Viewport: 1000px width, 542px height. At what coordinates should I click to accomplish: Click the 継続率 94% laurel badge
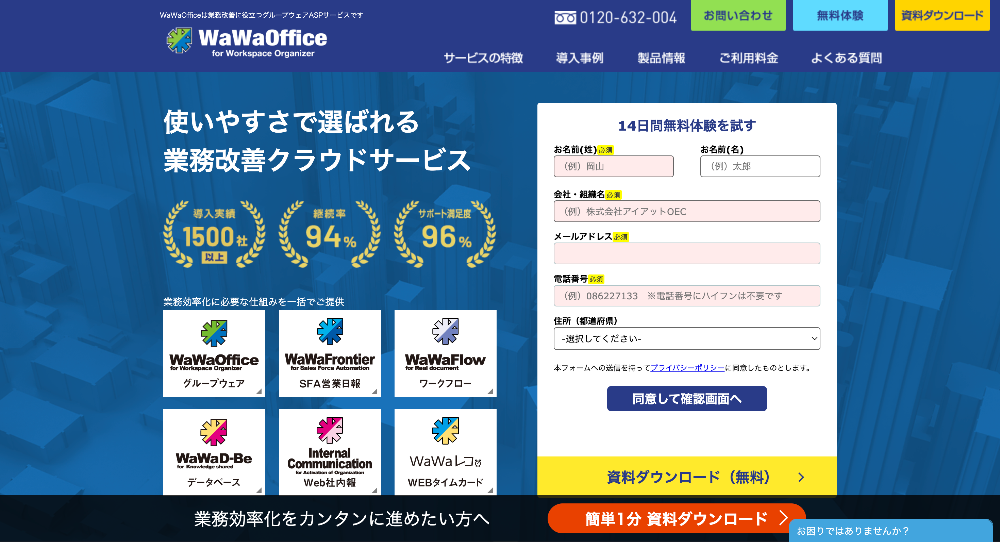pos(330,233)
